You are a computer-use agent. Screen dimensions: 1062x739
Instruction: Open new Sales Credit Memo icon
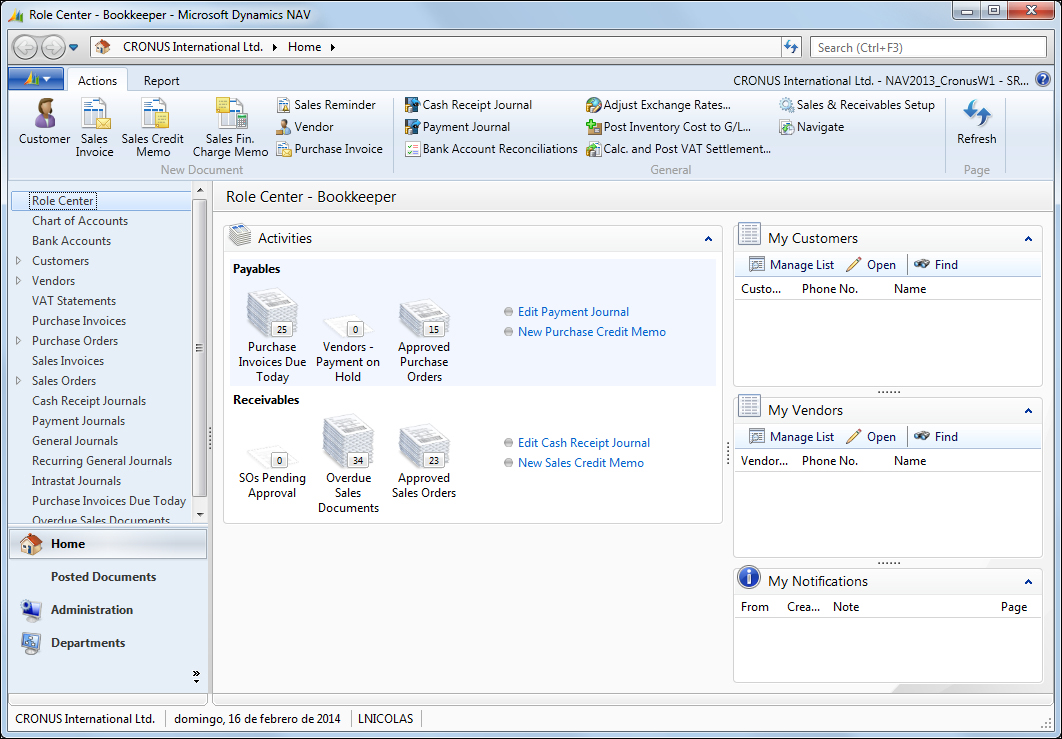[x=152, y=128]
